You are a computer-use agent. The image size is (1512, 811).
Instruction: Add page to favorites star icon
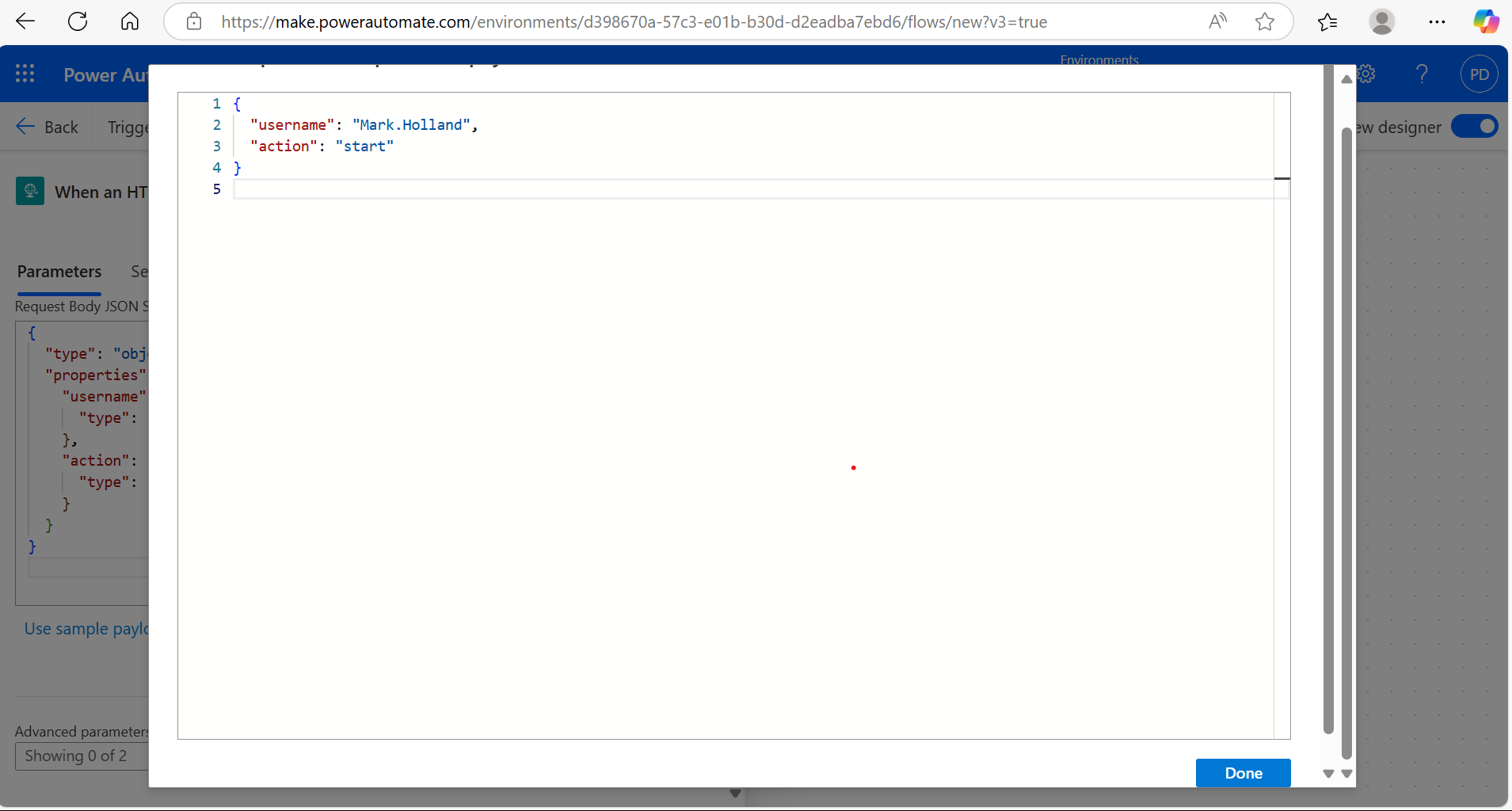click(x=1265, y=21)
